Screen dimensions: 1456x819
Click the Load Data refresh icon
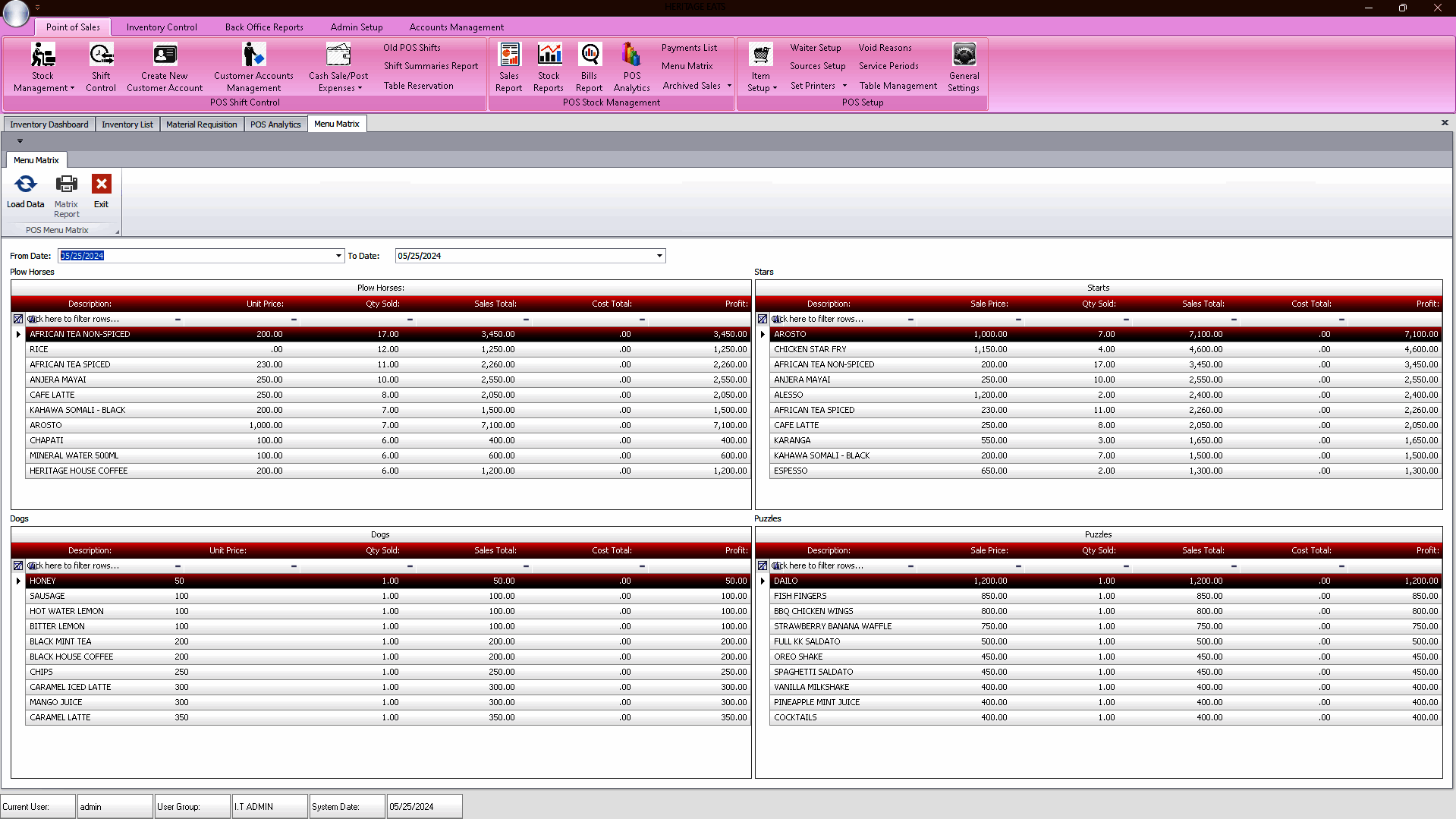pos(26,184)
